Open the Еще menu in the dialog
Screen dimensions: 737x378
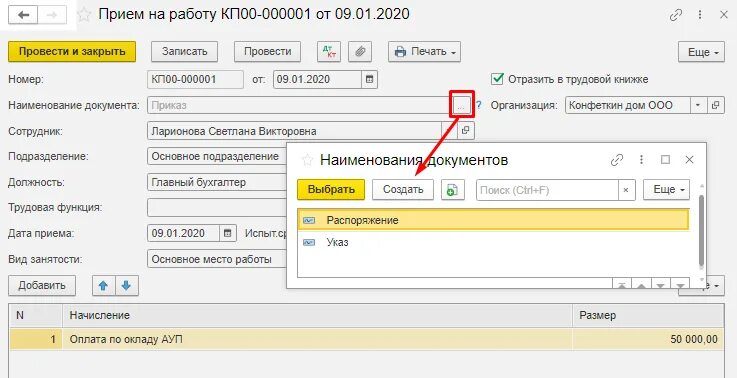(666, 190)
